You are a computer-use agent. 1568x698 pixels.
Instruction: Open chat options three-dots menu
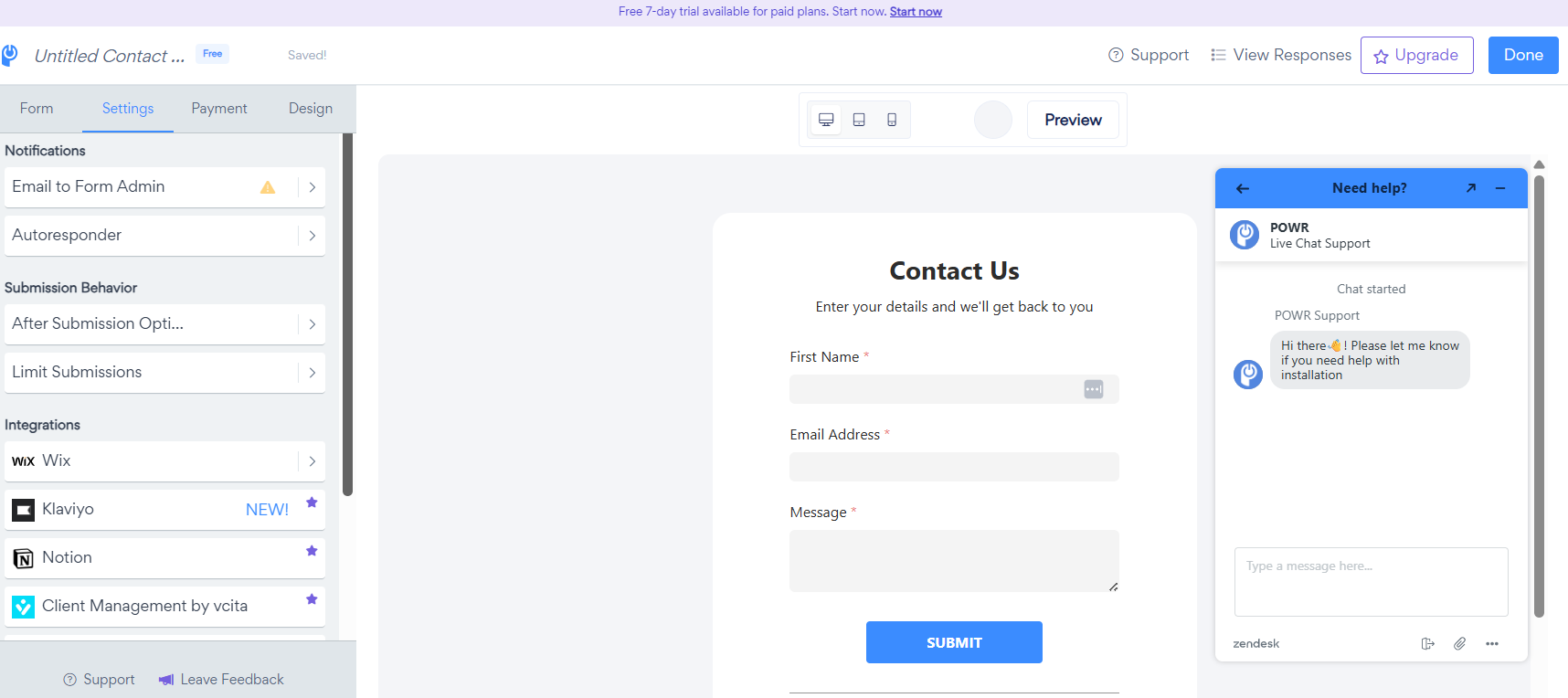[1492, 643]
